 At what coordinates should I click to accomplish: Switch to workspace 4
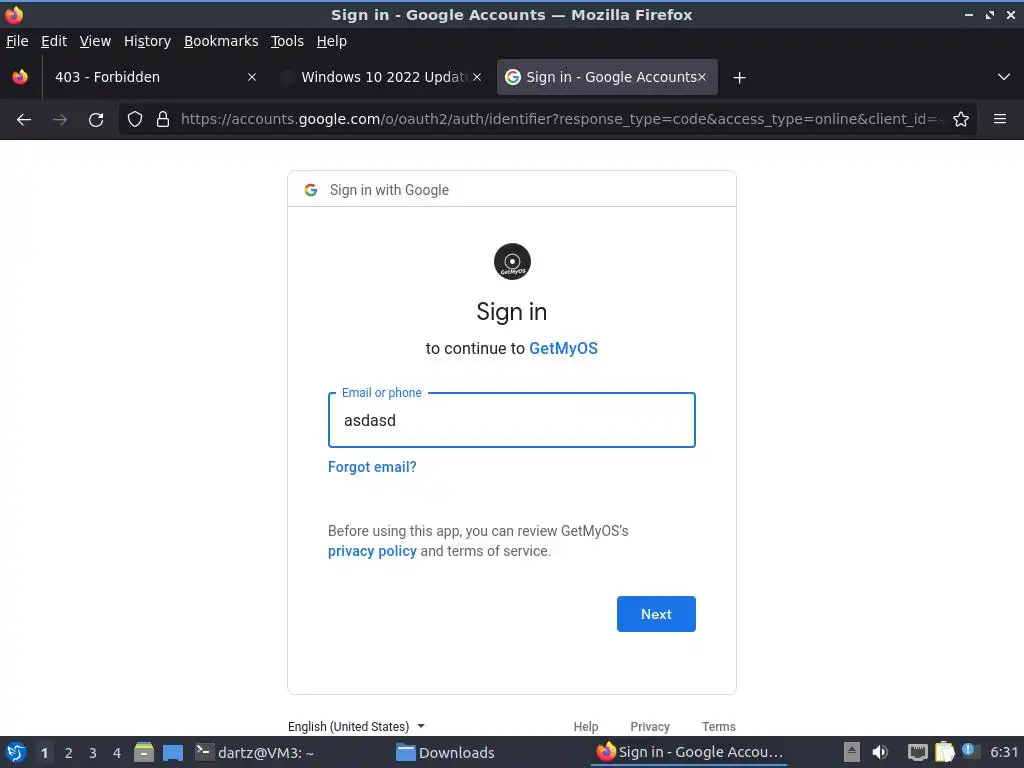click(x=117, y=753)
